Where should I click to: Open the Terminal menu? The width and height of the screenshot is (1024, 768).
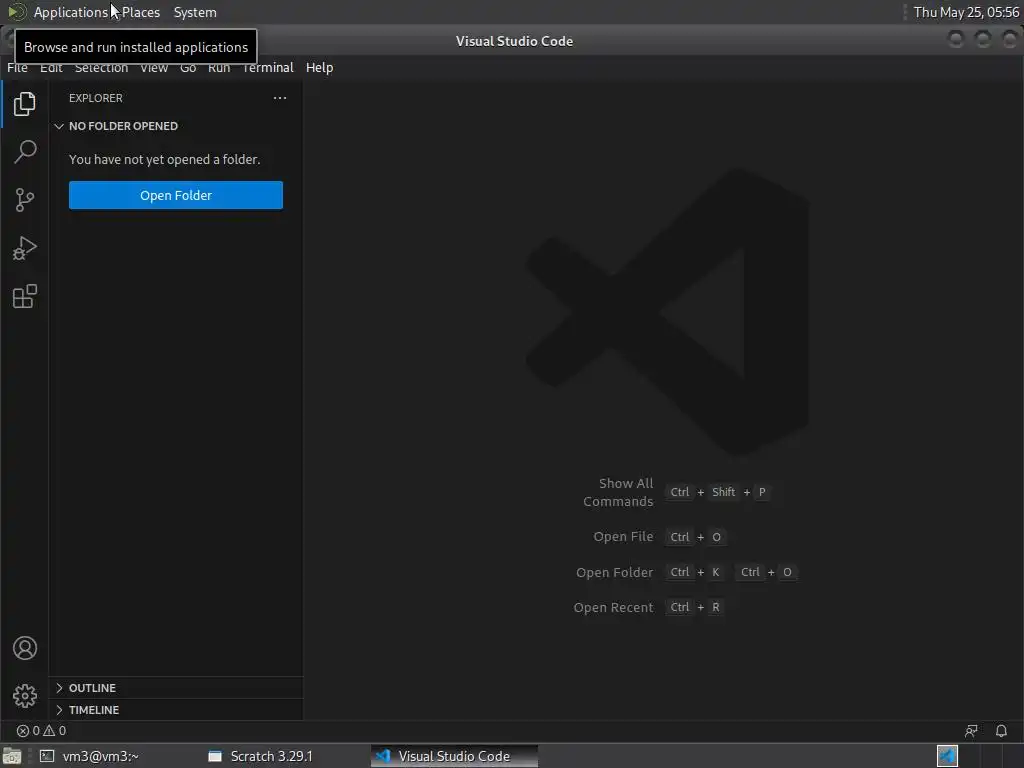268,68
